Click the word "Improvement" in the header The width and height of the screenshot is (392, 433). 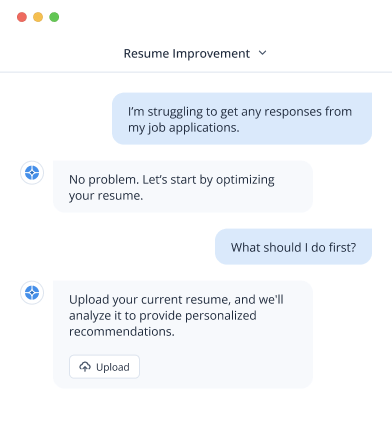pyautogui.click(x=211, y=54)
